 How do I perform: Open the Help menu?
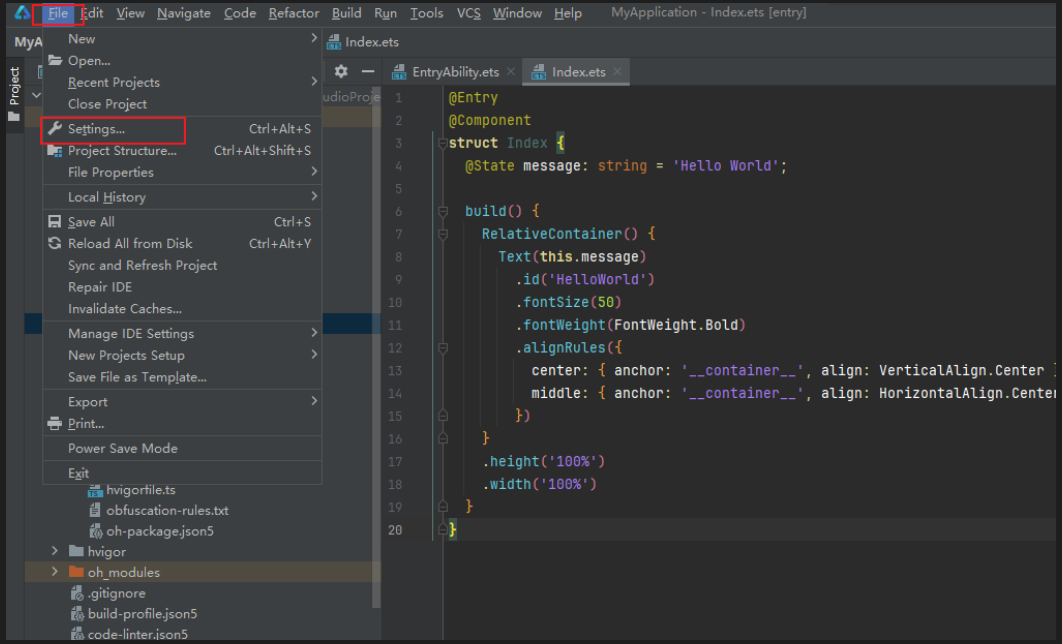coord(568,14)
